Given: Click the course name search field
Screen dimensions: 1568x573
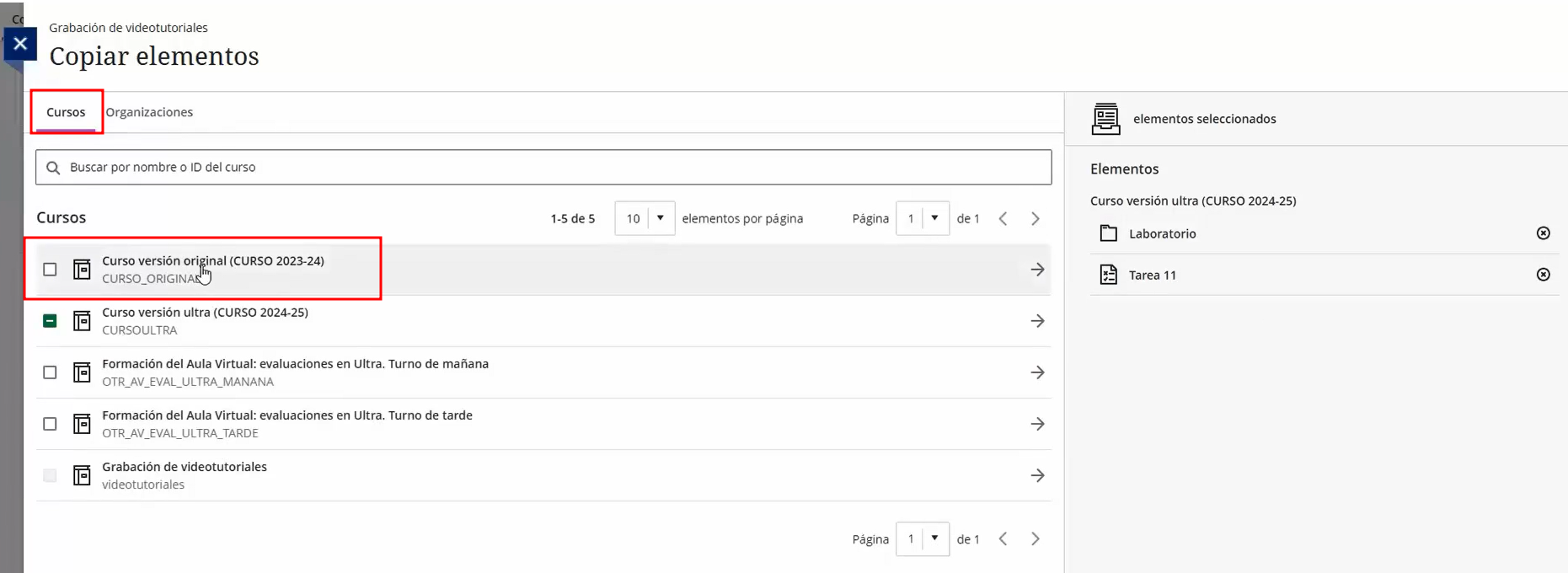Looking at the screenshot, I should tap(543, 167).
